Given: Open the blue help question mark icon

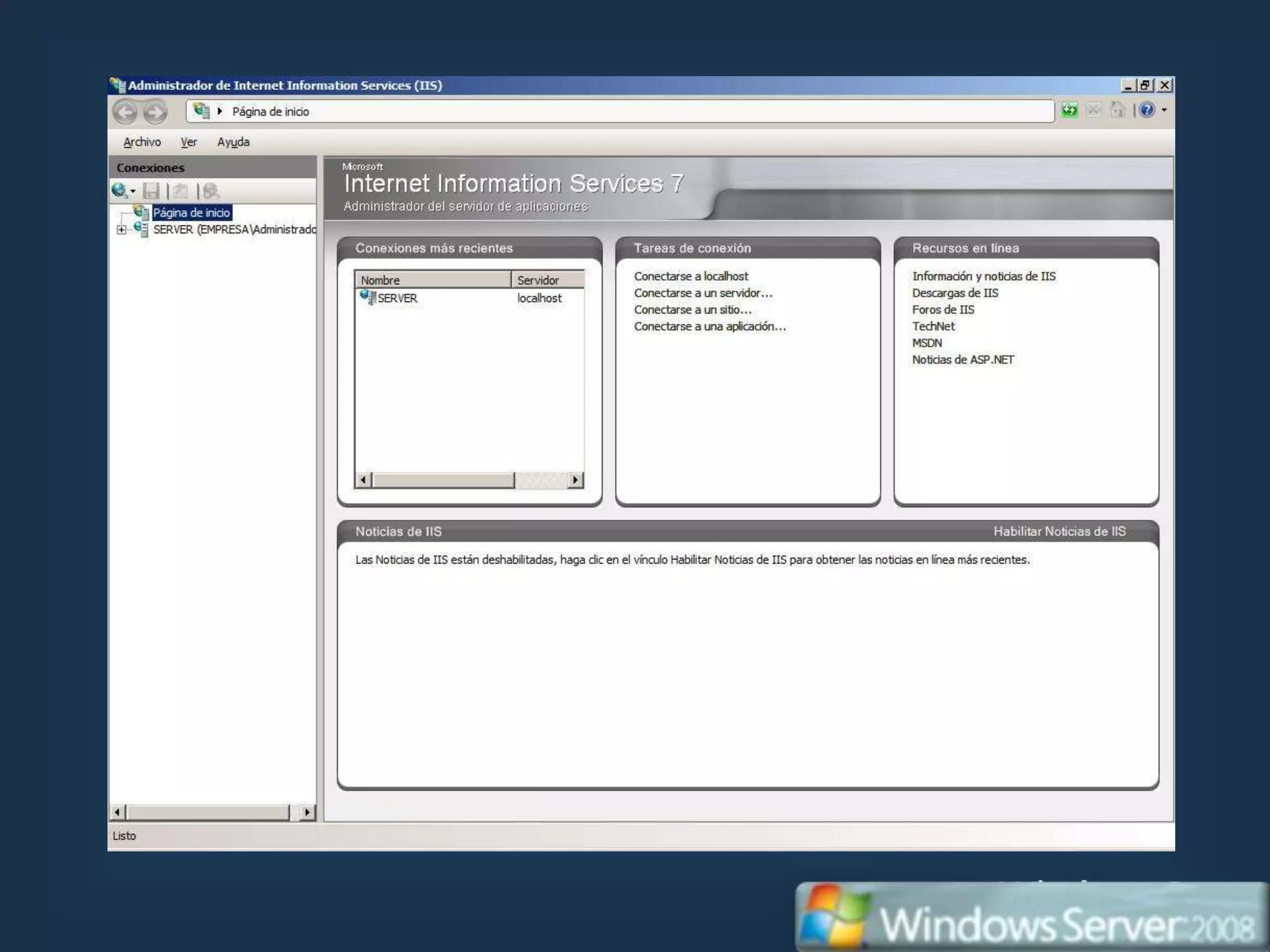Looking at the screenshot, I should (x=1147, y=110).
